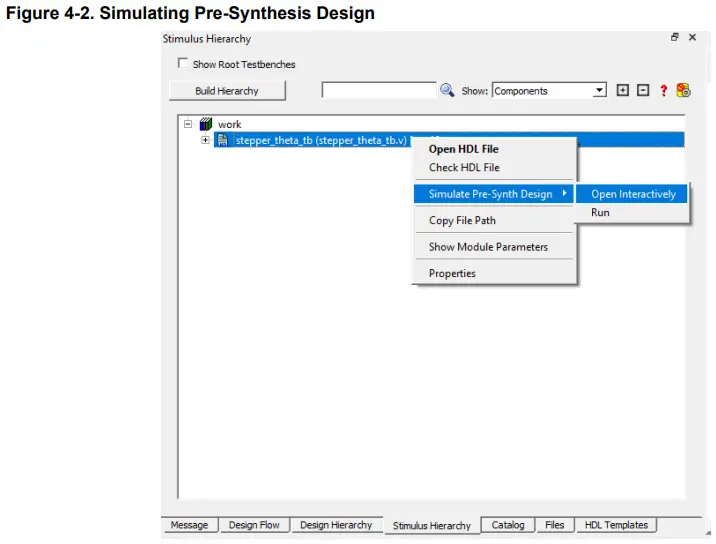Choose Open HDL File from context menu
Viewport: 716px width, 544px height.
point(463,149)
